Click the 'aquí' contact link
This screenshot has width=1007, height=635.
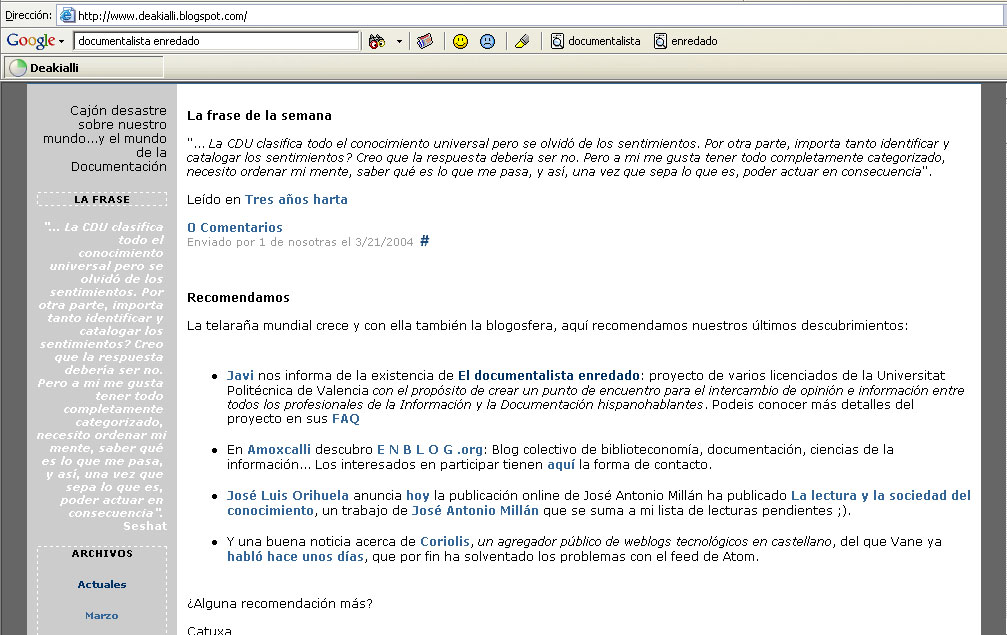[561, 464]
